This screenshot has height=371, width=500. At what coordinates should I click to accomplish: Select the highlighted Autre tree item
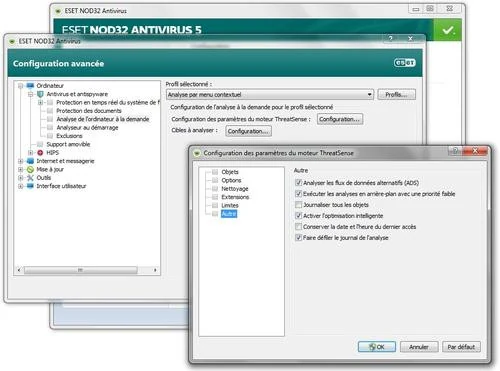click(x=229, y=214)
